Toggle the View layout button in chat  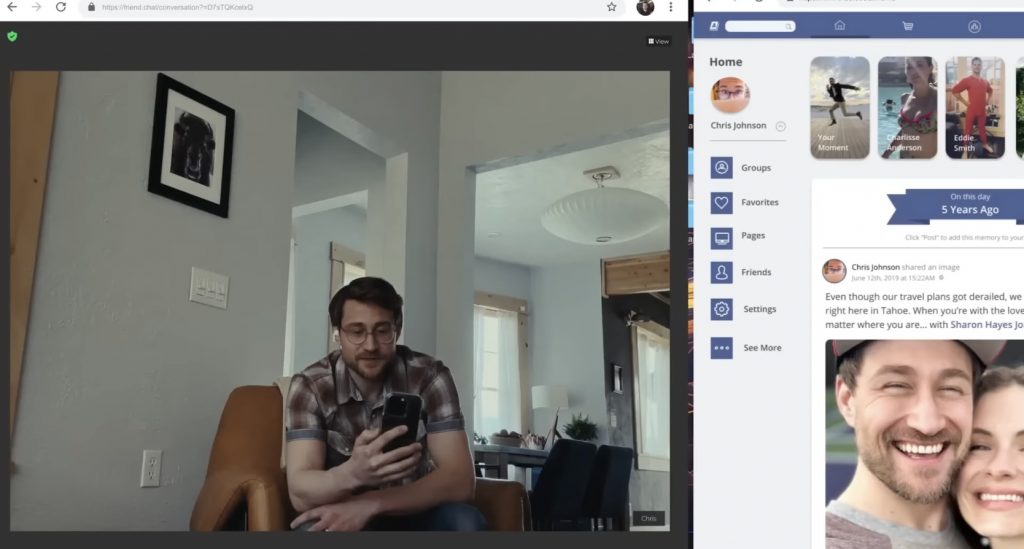[x=658, y=41]
